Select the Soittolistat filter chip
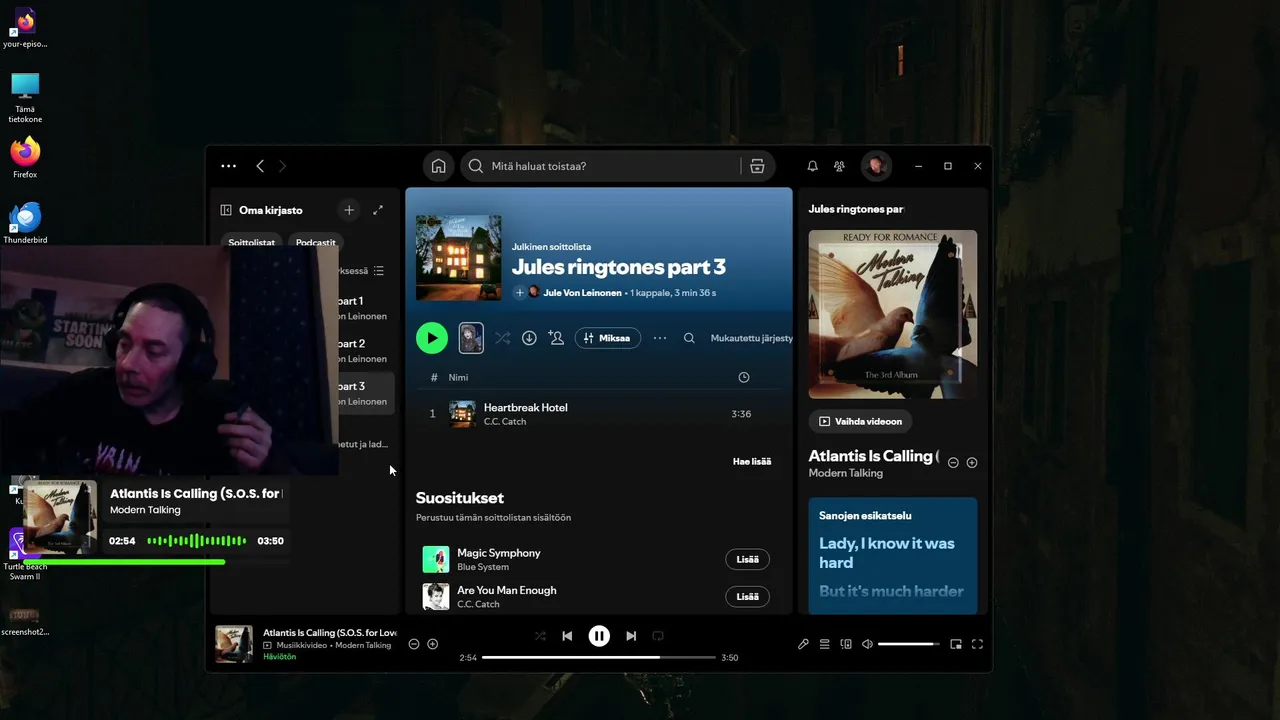Screen dimensions: 1280x720 251,242
